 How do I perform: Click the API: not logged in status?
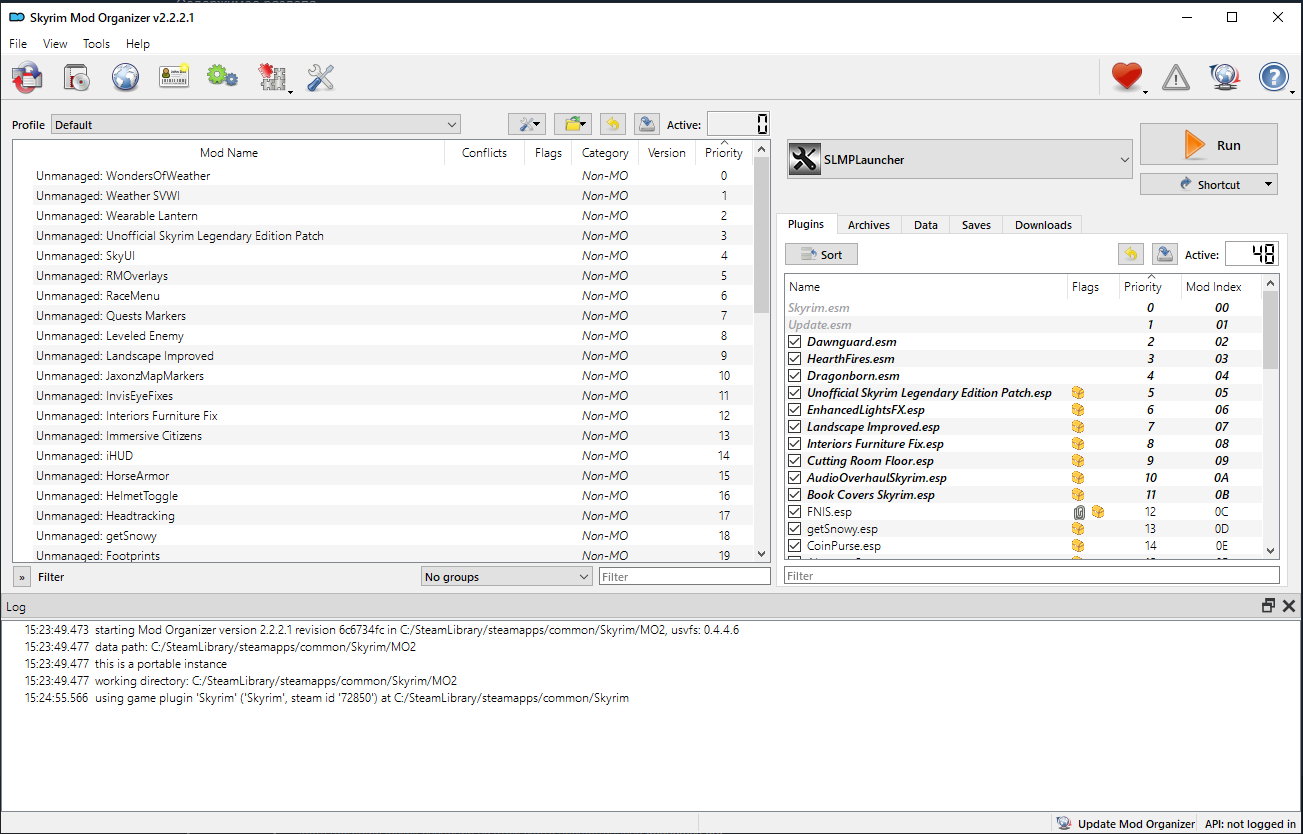1250,824
